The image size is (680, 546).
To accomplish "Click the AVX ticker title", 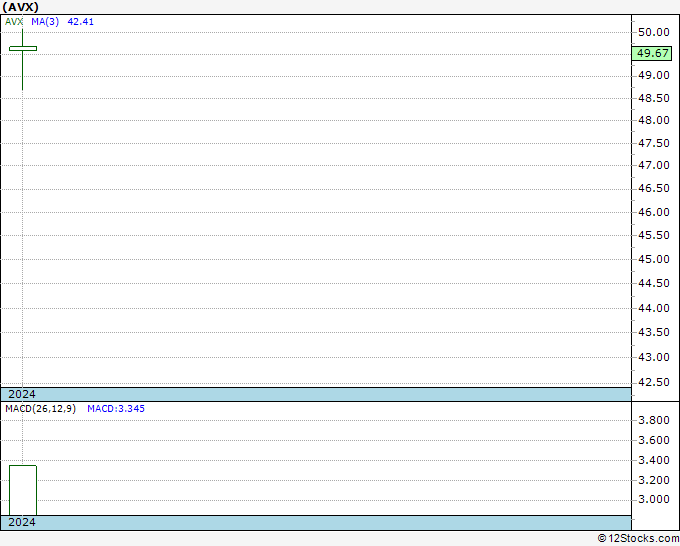I will pos(20,7).
